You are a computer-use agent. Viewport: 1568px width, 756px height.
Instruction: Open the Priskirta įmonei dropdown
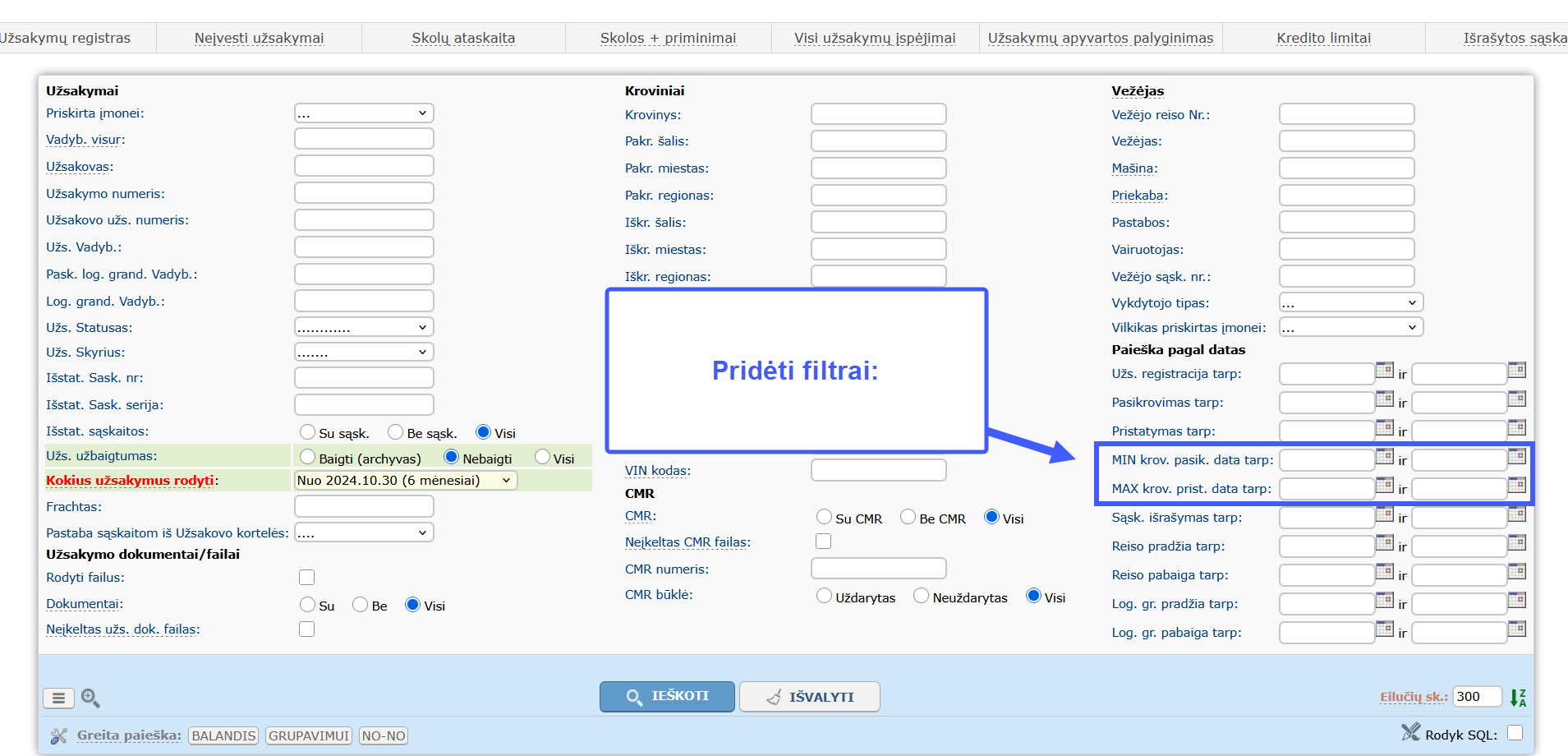point(364,113)
